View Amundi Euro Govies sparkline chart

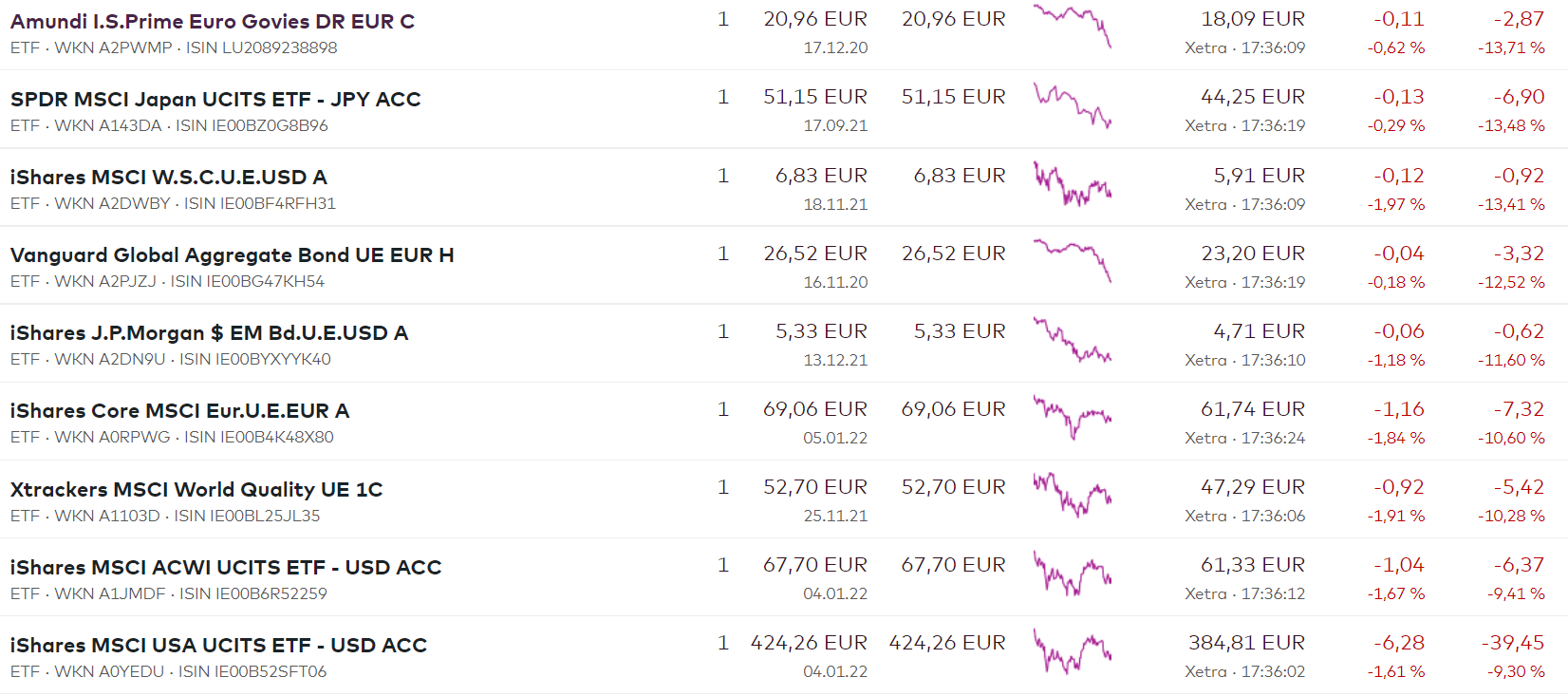click(1073, 27)
